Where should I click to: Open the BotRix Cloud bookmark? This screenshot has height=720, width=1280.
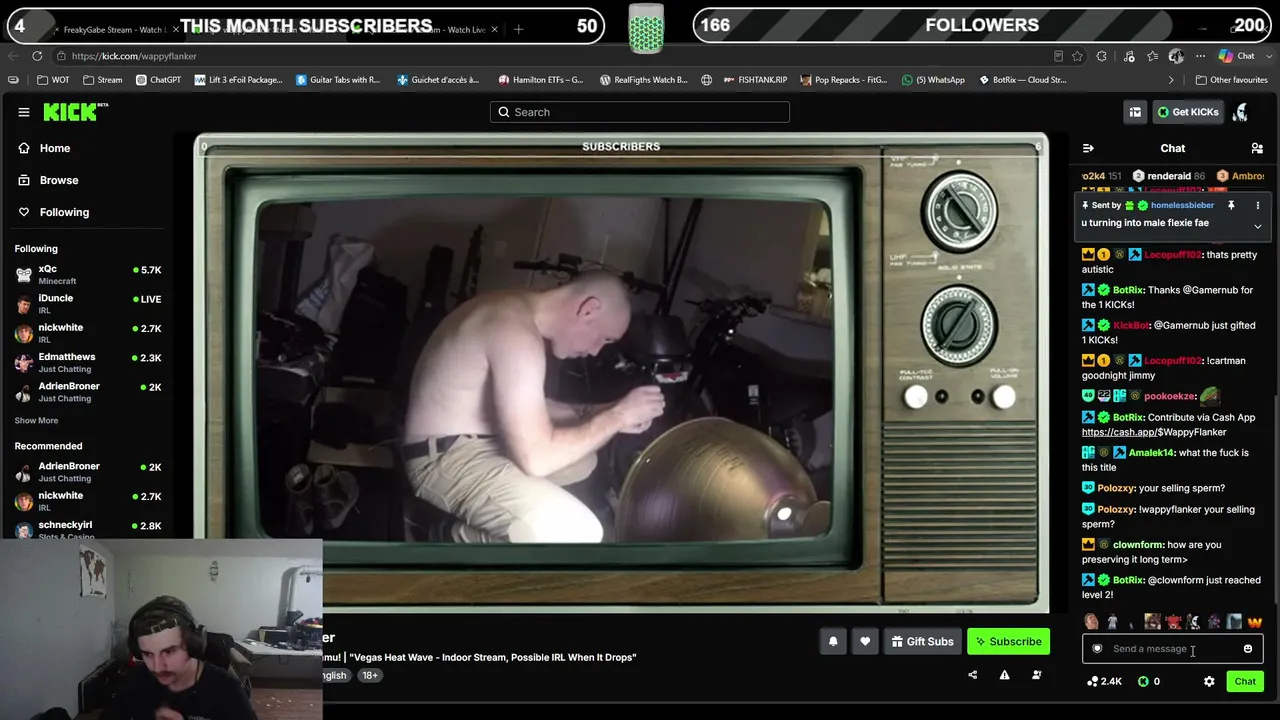point(1021,80)
